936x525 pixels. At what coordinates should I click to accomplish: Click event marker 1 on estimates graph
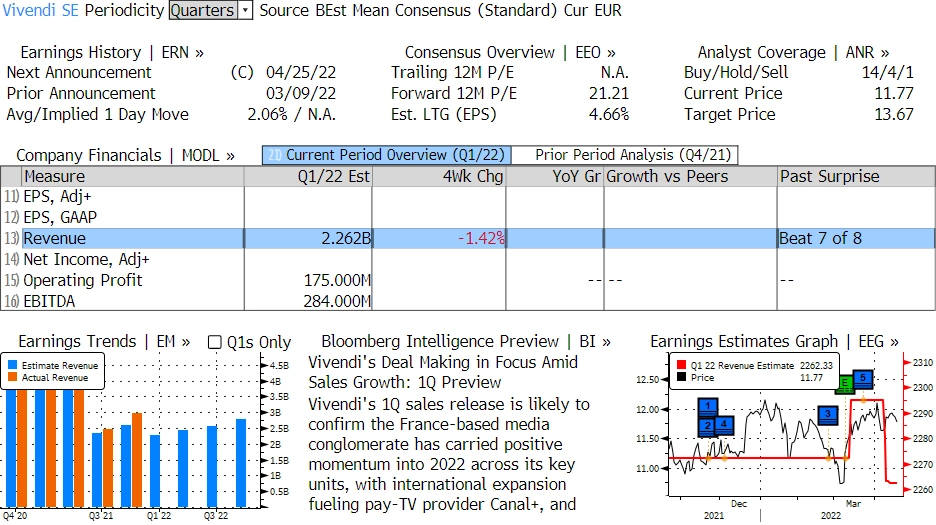click(707, 407)
